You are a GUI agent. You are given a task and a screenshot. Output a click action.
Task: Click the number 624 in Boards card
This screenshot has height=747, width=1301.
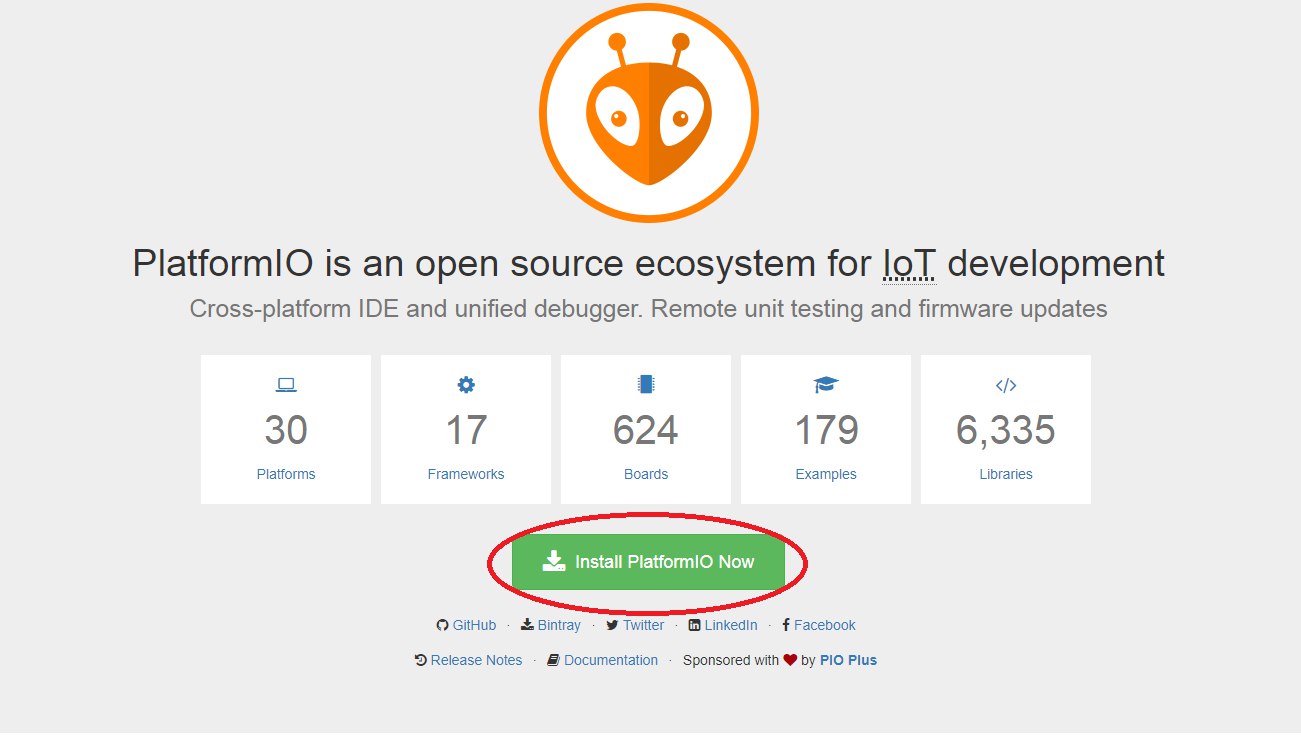(646, 430)
